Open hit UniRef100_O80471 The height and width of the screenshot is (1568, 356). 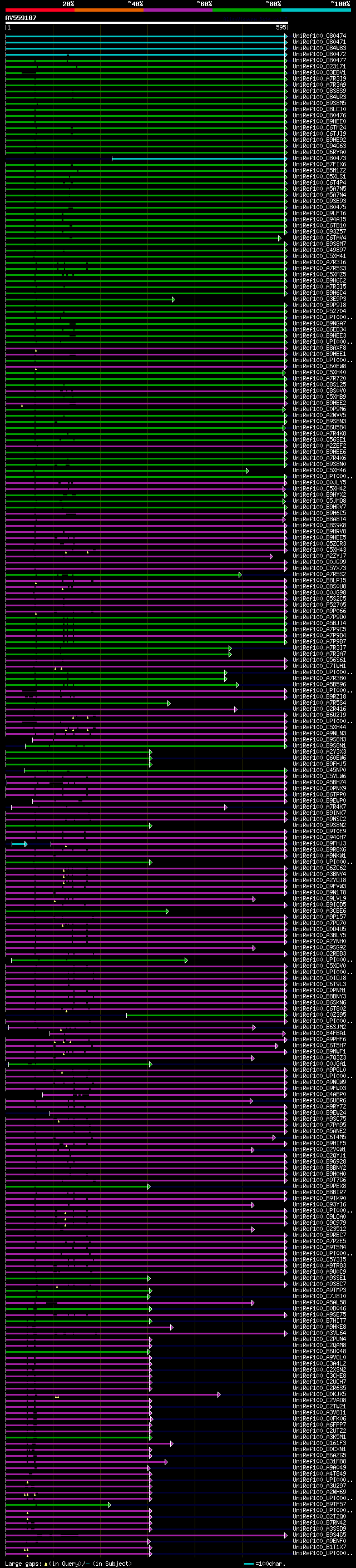319,42
